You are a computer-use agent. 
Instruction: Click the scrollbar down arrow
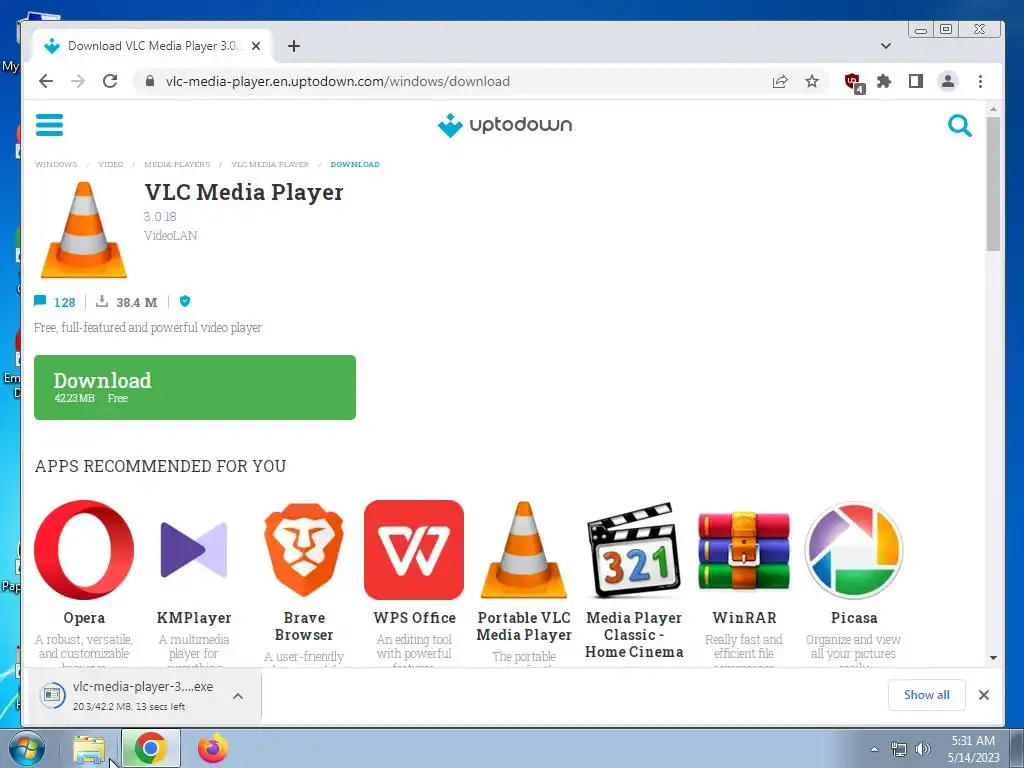[x=993, y=658]
